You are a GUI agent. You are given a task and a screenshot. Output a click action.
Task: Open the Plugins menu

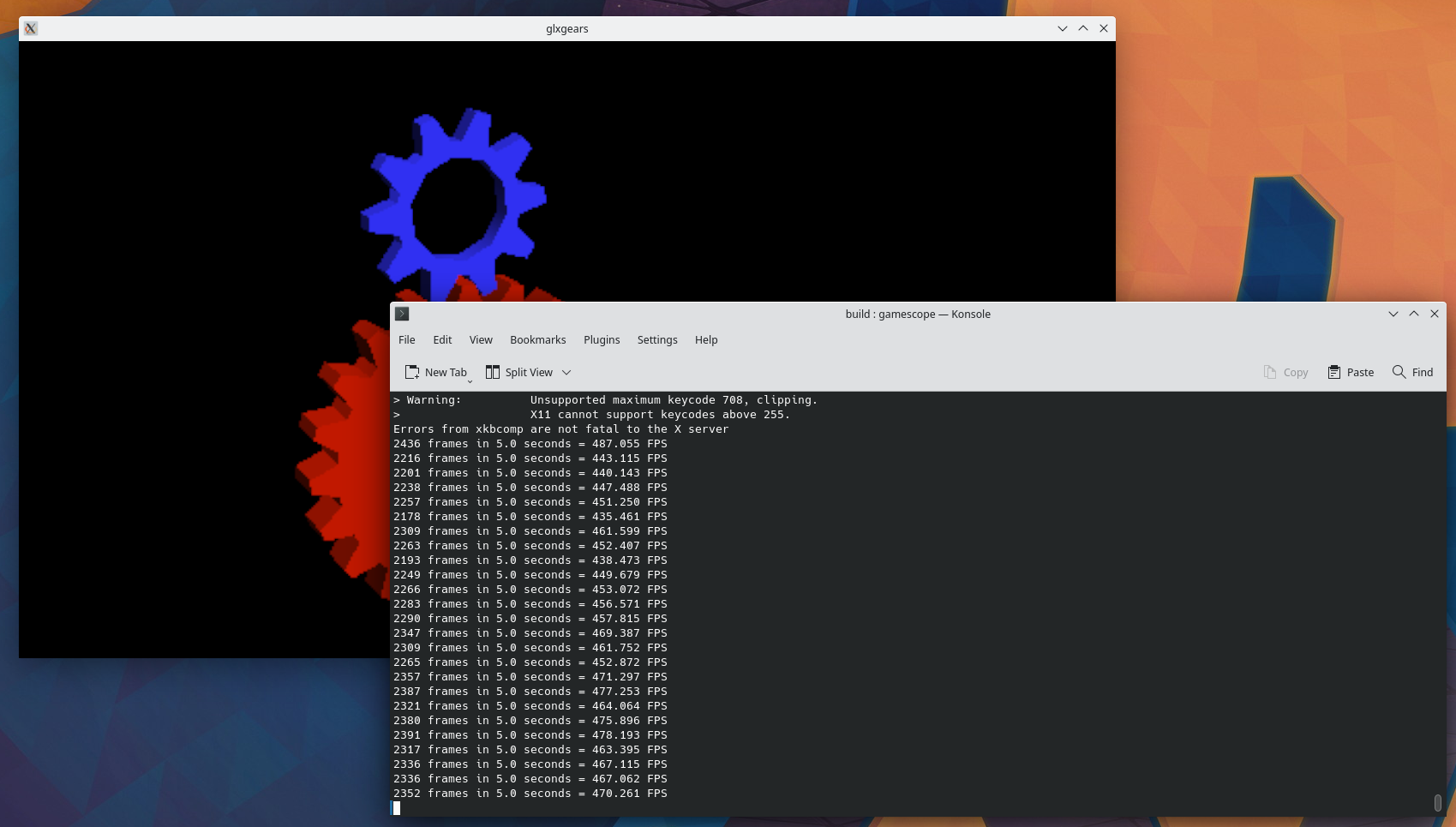[602, 339]
